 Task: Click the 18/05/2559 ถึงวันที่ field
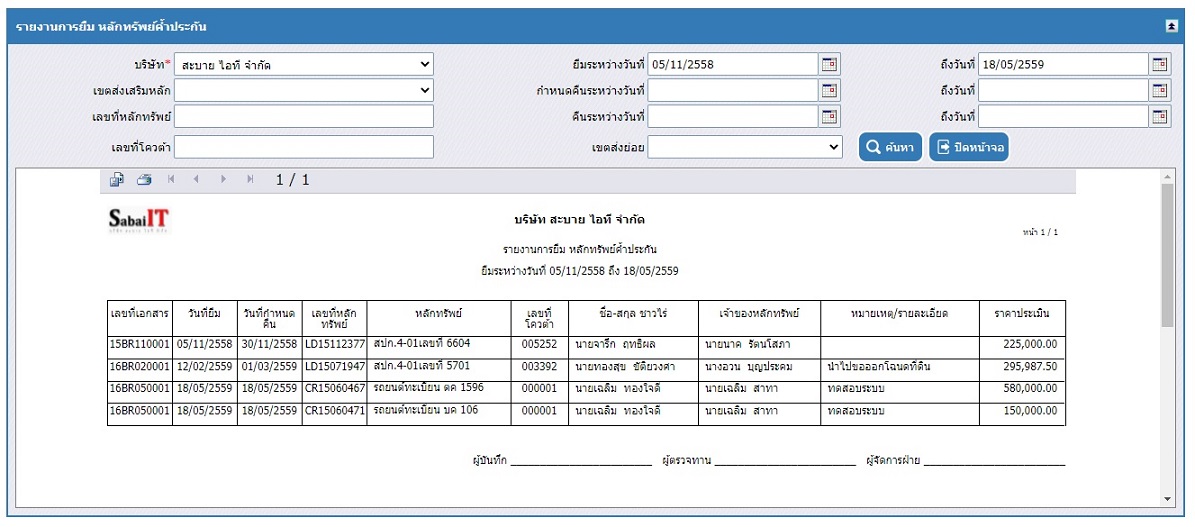pyautogui.click(x=1063, y=65)
